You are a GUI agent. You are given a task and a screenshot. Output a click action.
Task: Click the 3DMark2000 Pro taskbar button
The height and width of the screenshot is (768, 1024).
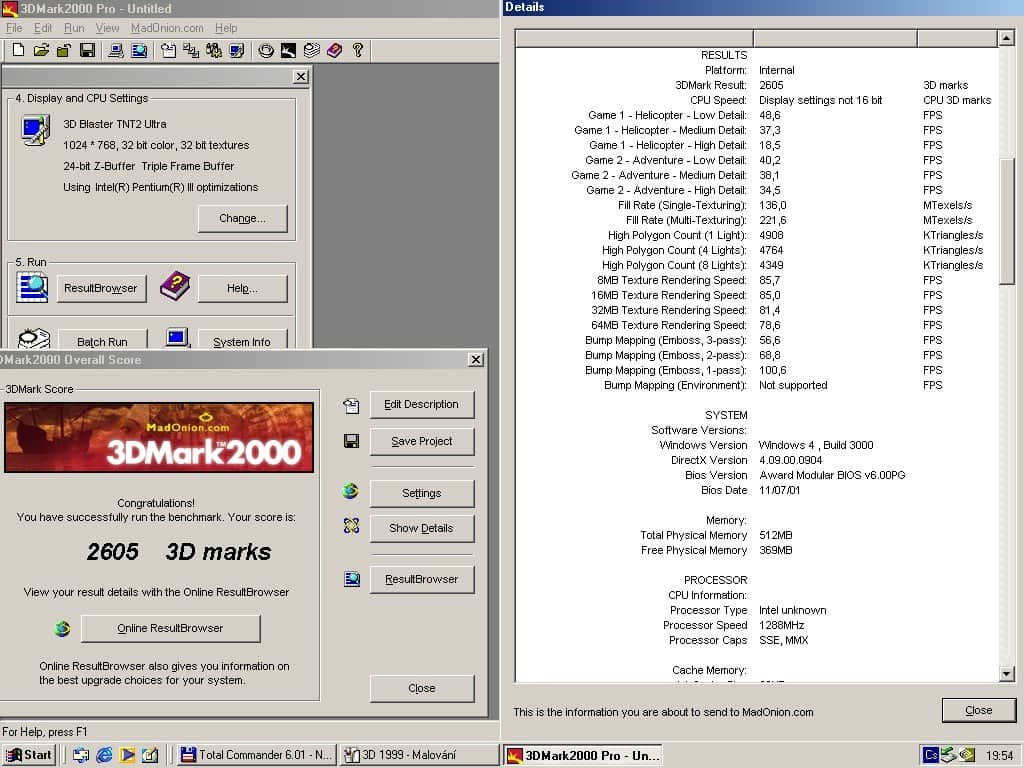(x=583, y=755)
